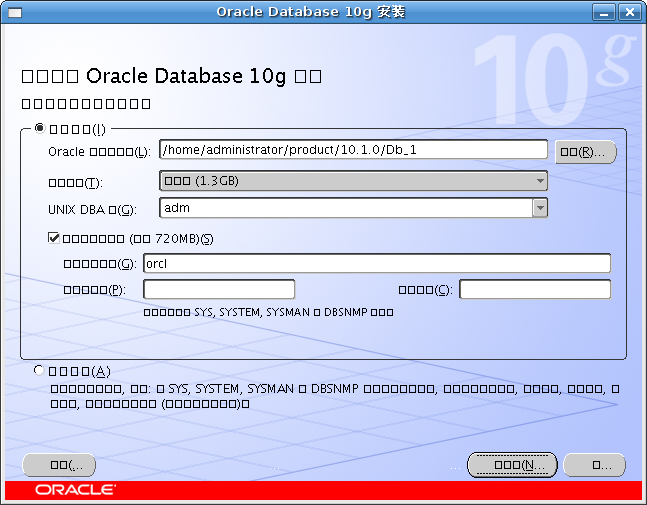Screen dimensions: 647x505
Task: Close the Oracle installer window
Action: pos(629,12)
